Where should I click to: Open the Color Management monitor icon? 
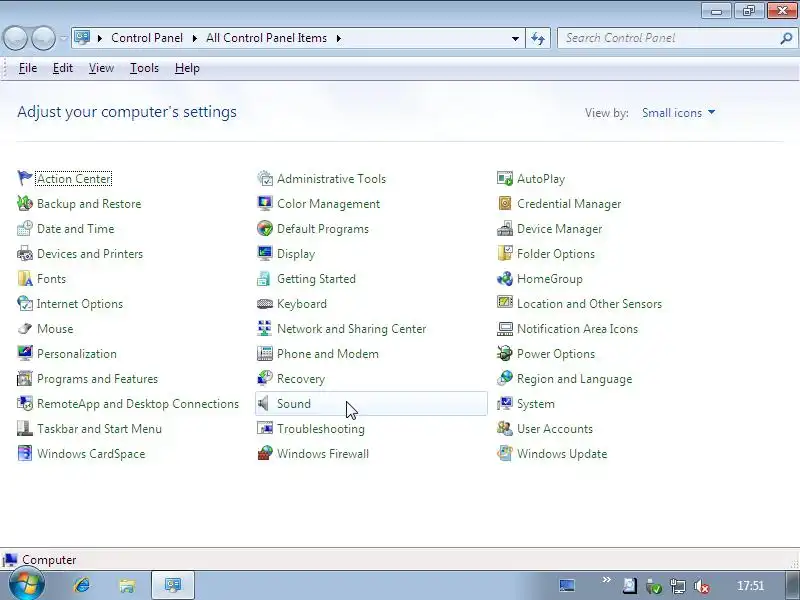coord(265,204)
